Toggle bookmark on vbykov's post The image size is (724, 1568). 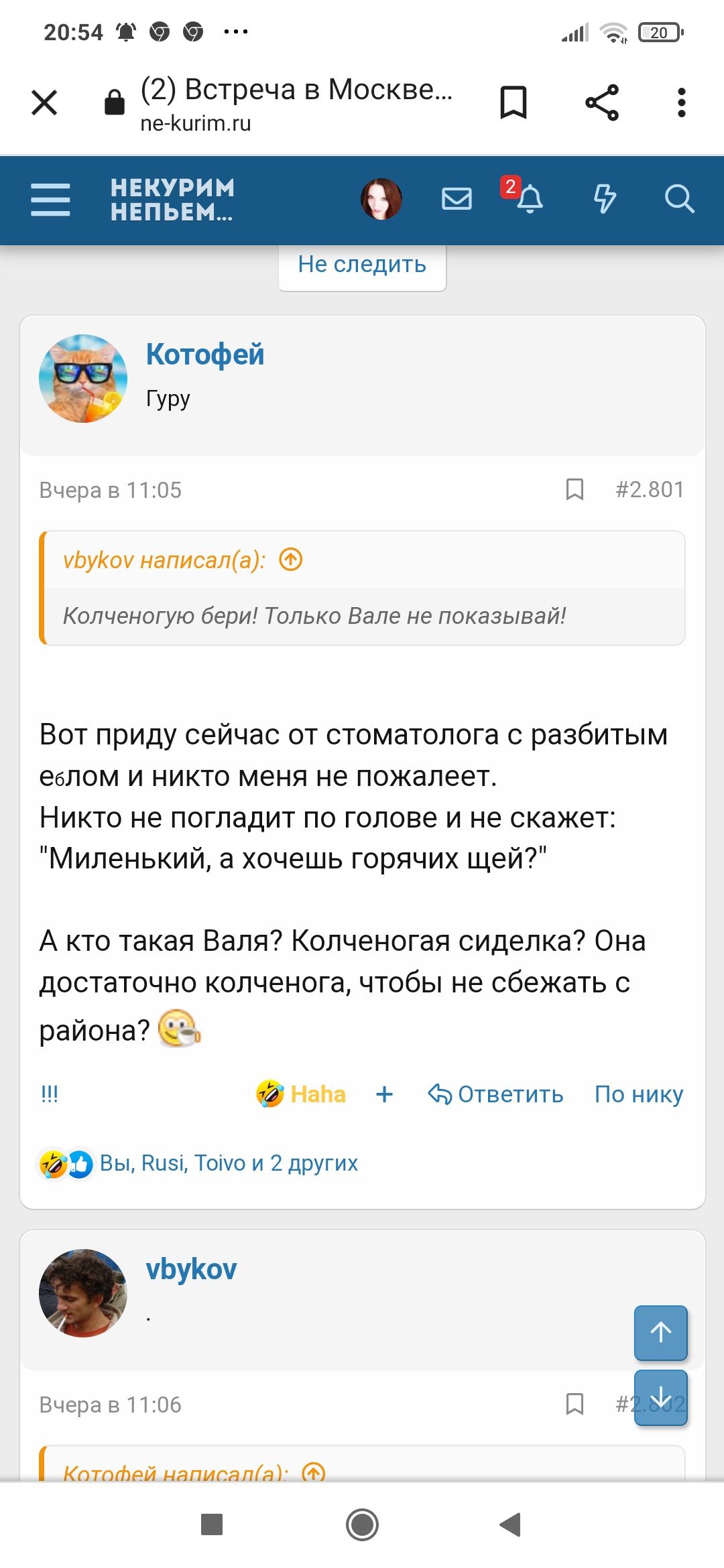coord(575,1404)
